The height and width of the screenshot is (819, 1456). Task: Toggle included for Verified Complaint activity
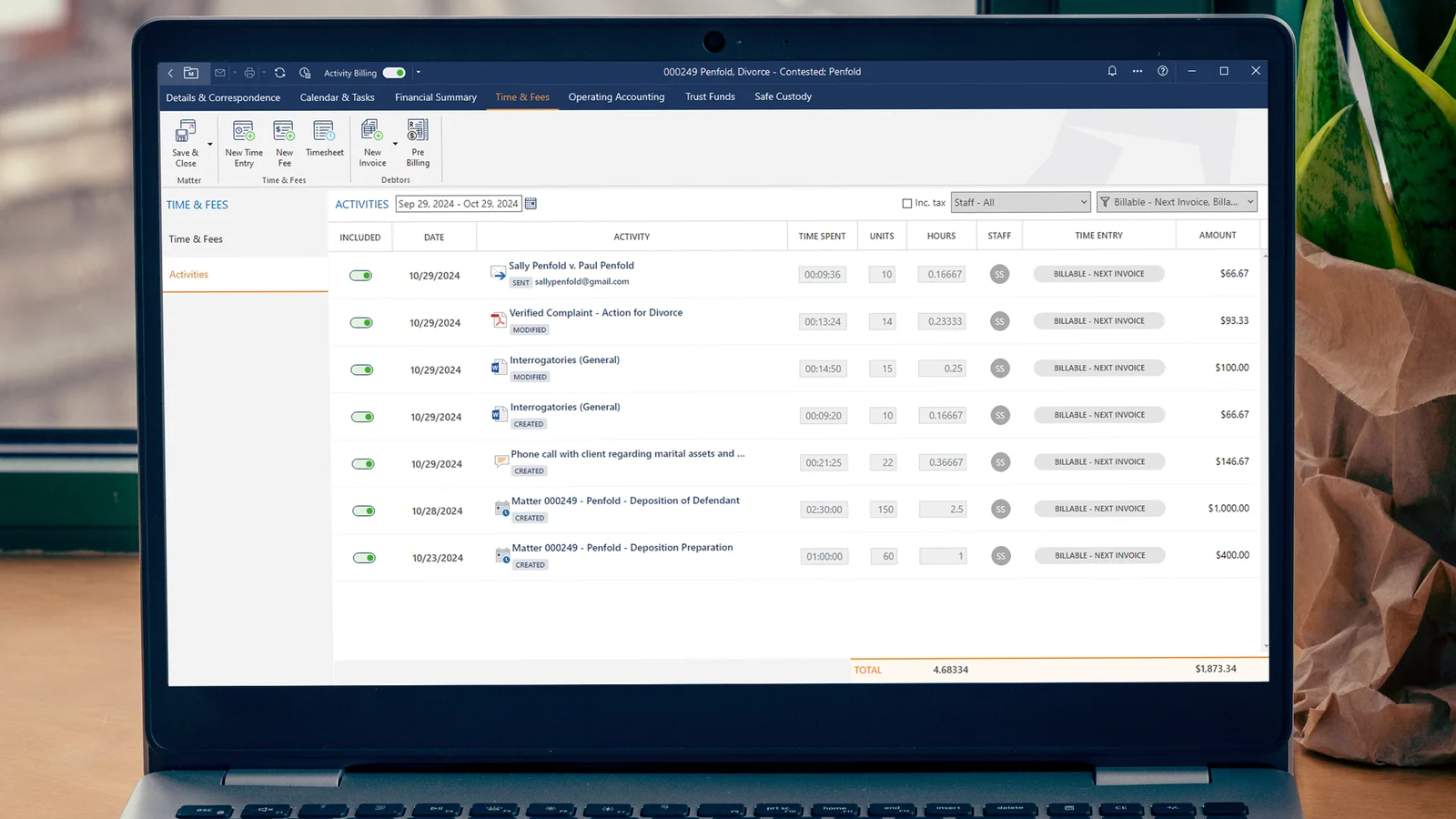[x=361, y=323]
